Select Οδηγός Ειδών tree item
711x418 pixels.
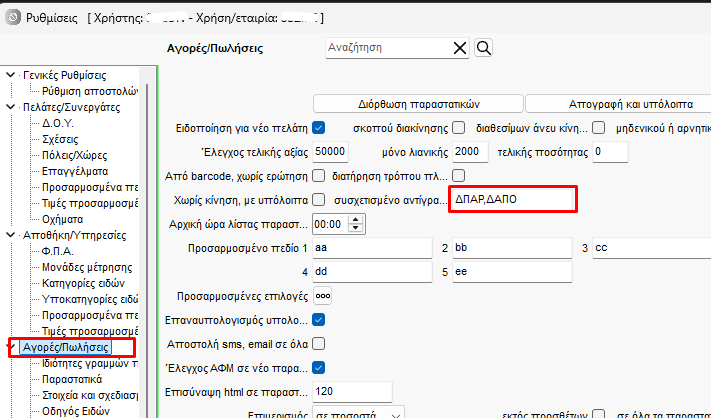[x=76, y=411]
